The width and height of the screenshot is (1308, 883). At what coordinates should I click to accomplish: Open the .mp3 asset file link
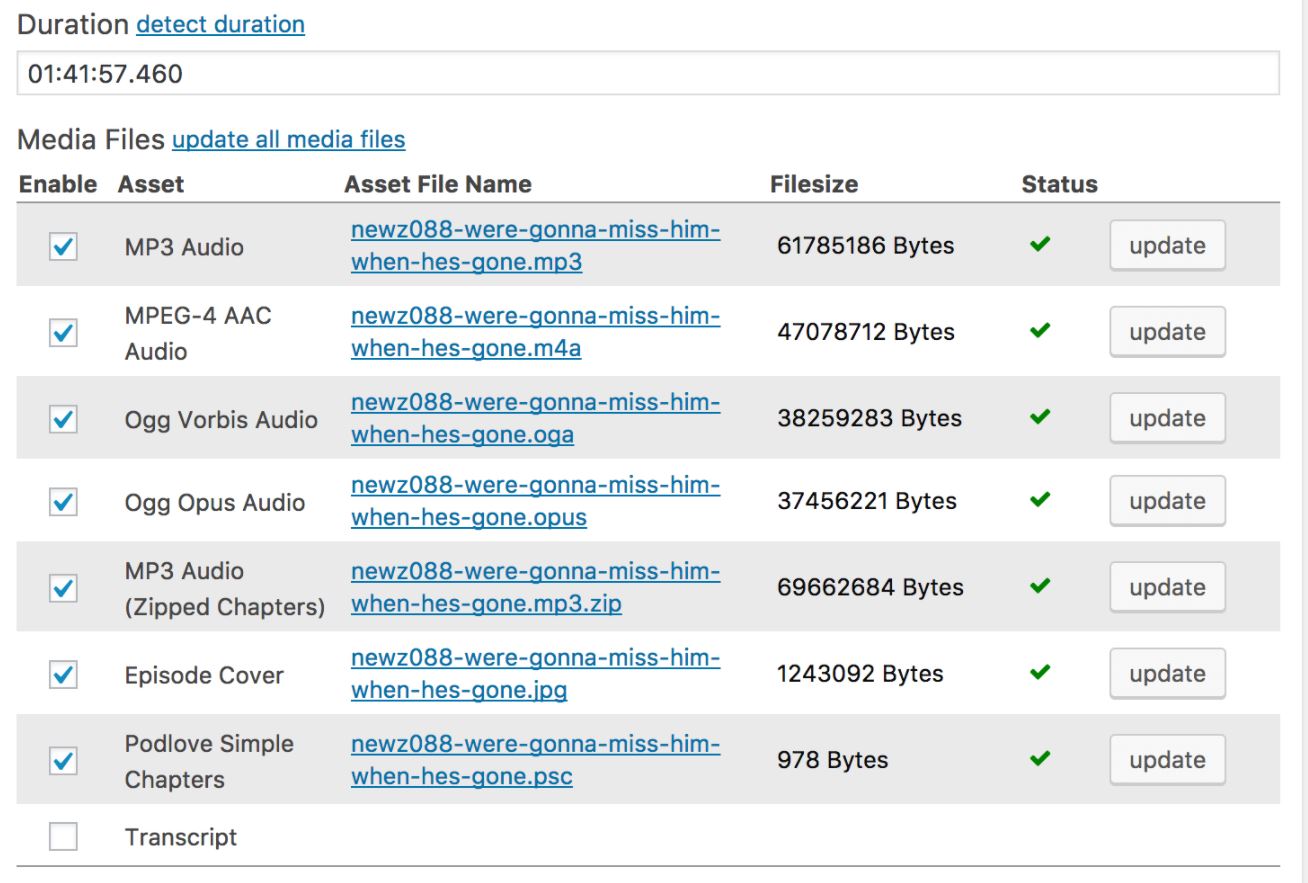(535, 246)
